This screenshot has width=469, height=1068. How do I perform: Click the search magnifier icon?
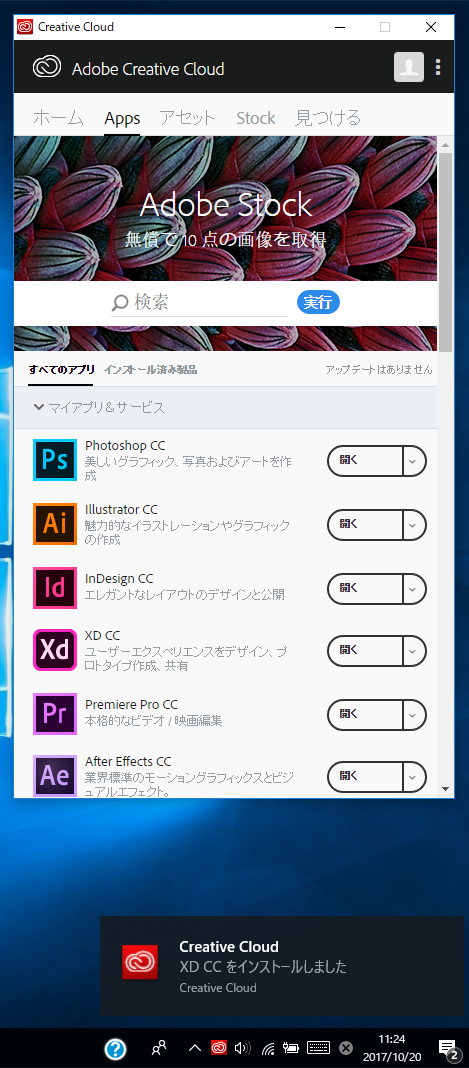point(120,302)
